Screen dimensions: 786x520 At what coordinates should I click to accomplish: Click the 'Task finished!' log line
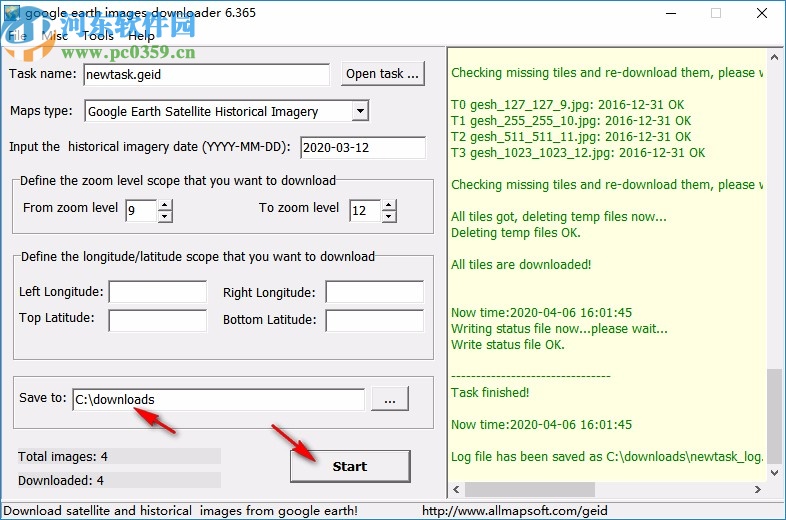490,393
